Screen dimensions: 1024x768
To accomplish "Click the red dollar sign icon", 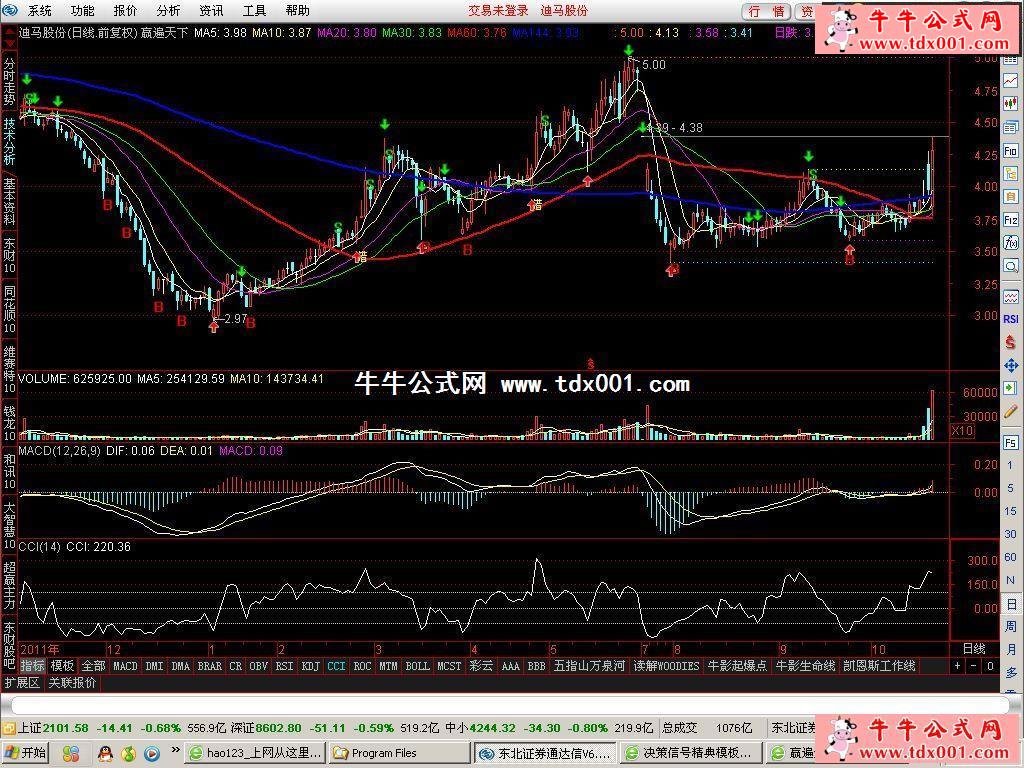I will pos(1011,343).
